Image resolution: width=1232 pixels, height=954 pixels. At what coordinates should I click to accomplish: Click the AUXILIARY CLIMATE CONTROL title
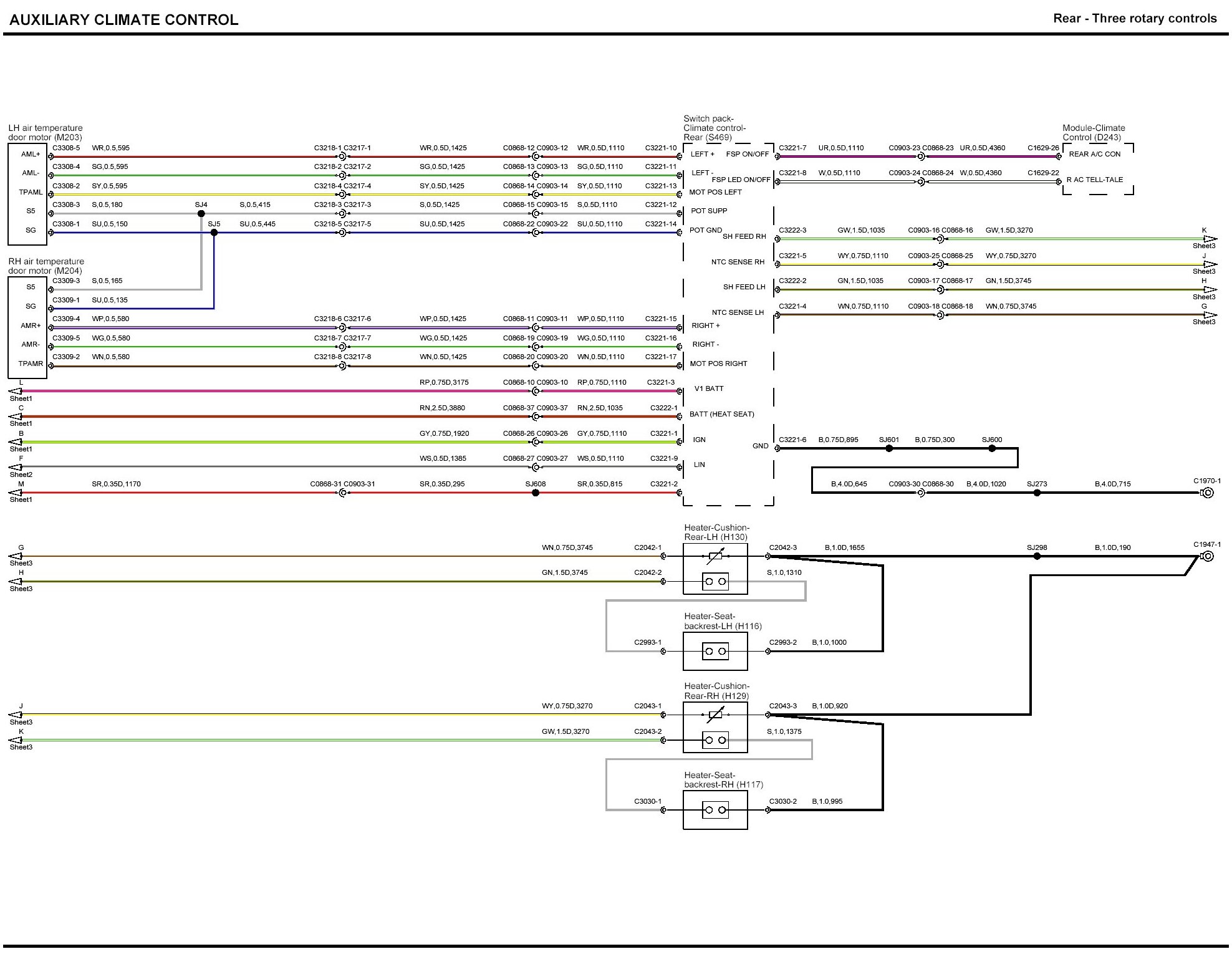(x=123, y=20)
